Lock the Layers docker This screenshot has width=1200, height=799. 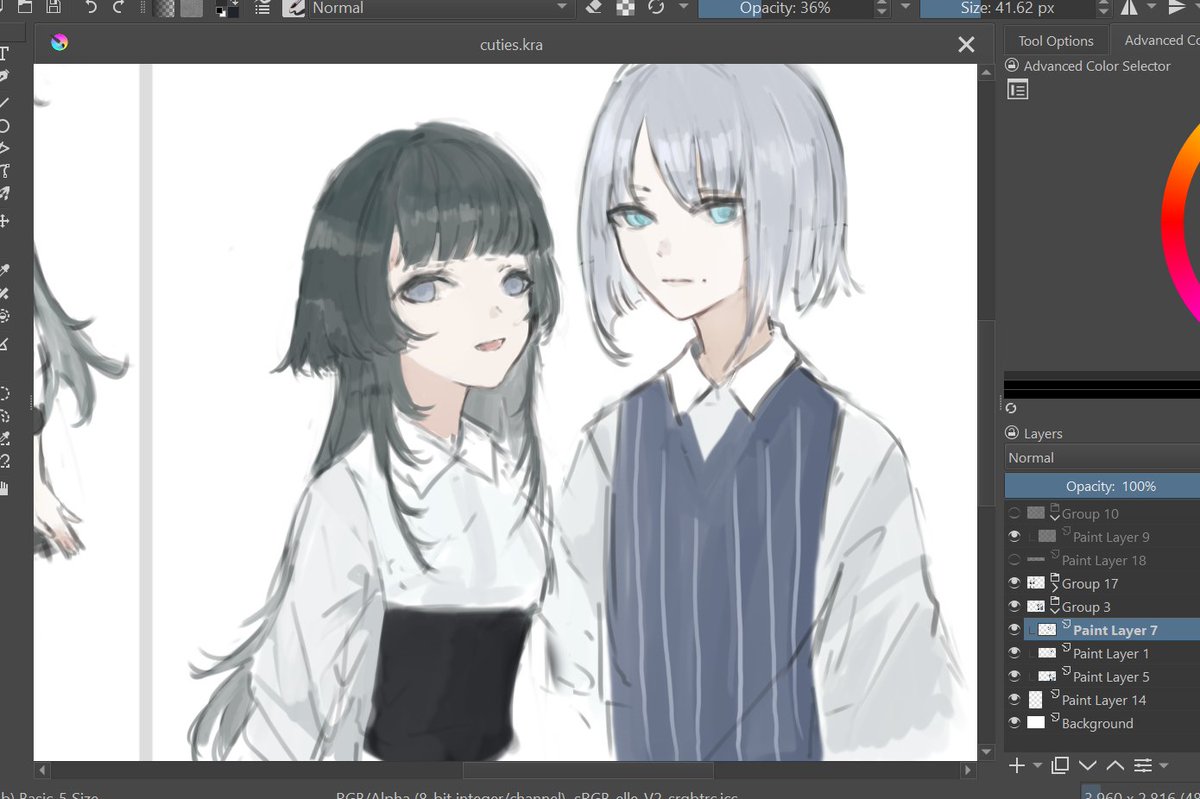[x=1011, y=433]
